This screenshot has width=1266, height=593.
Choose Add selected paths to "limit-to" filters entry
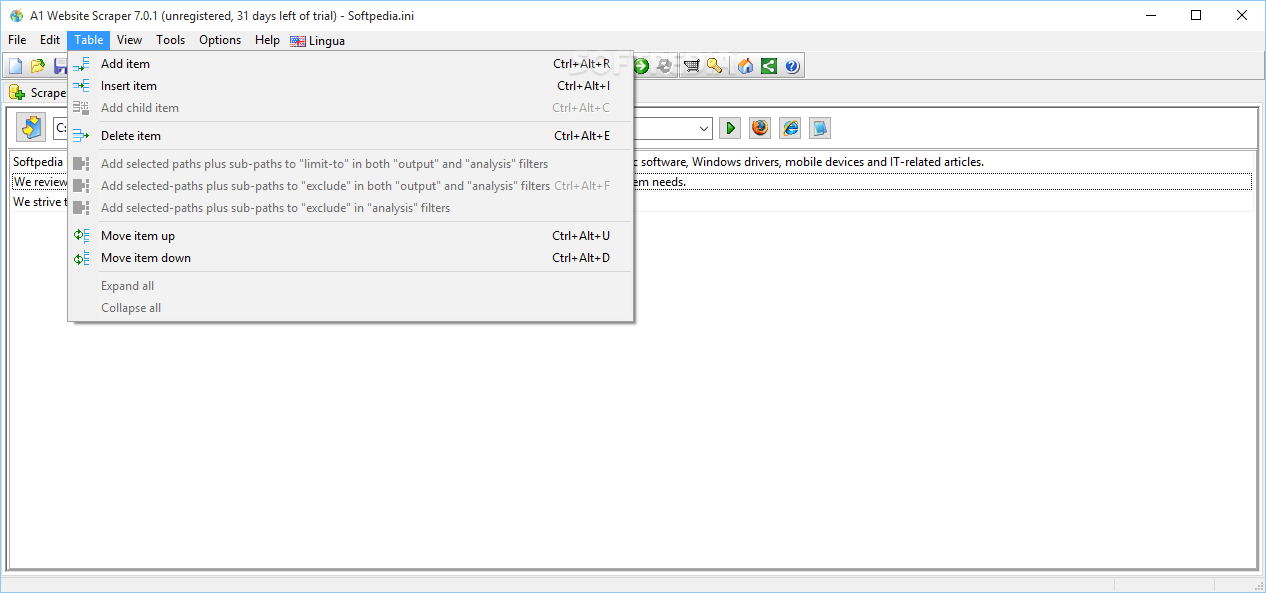point(350,164)
